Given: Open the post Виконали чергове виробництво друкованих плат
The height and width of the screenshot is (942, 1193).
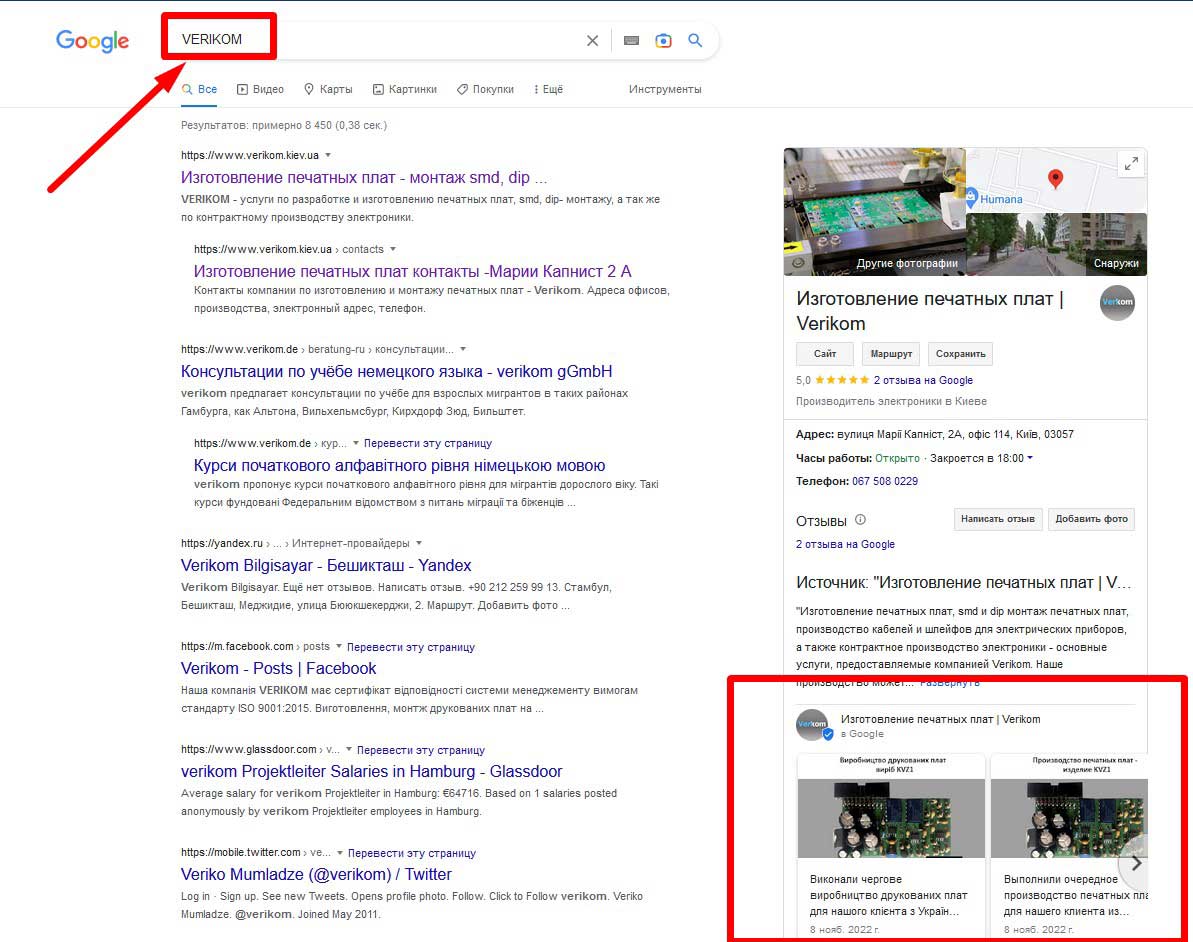Looking at the screenshot, I should coord(891,845).
